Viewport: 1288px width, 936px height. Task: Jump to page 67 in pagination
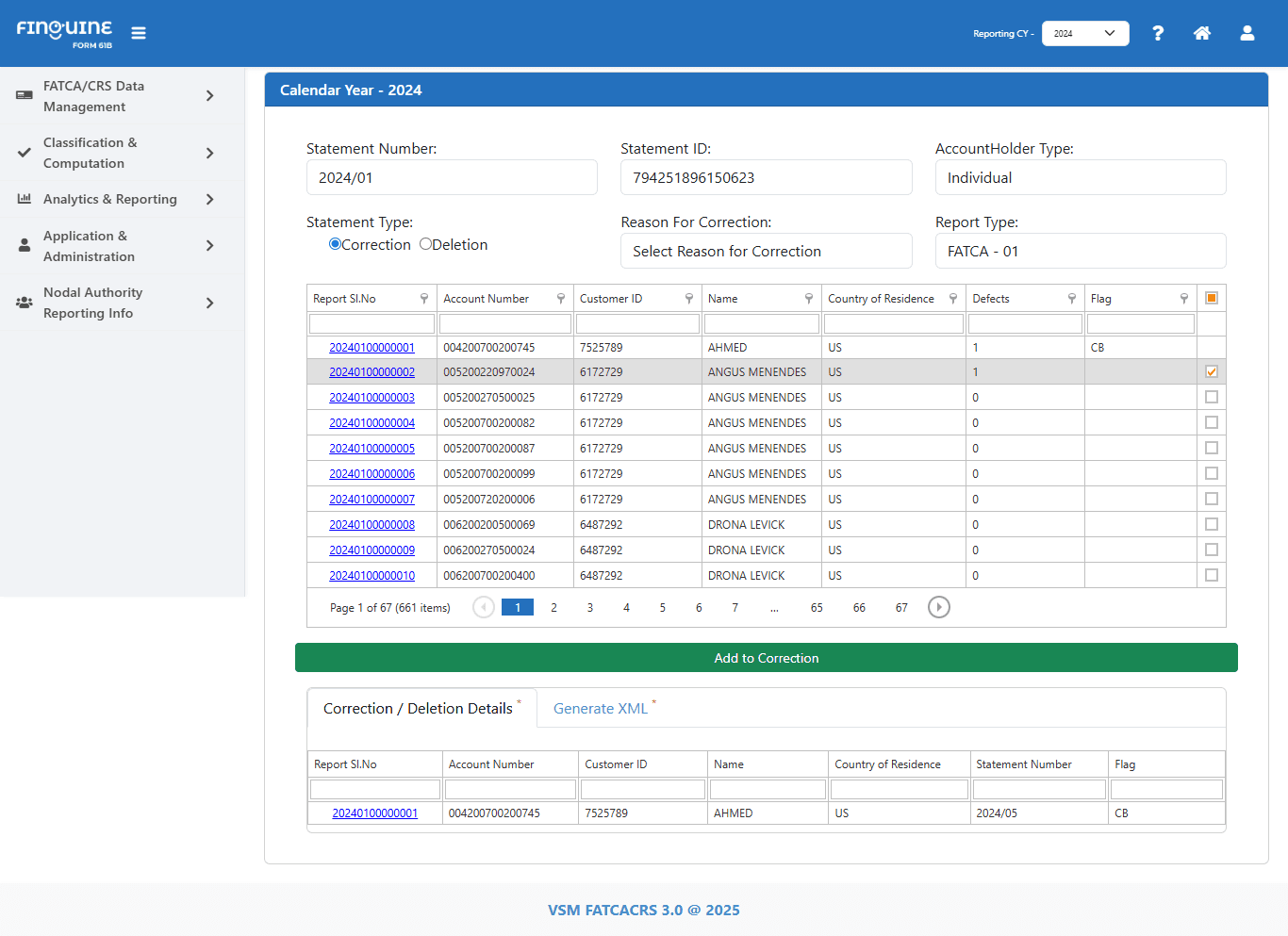901,608
